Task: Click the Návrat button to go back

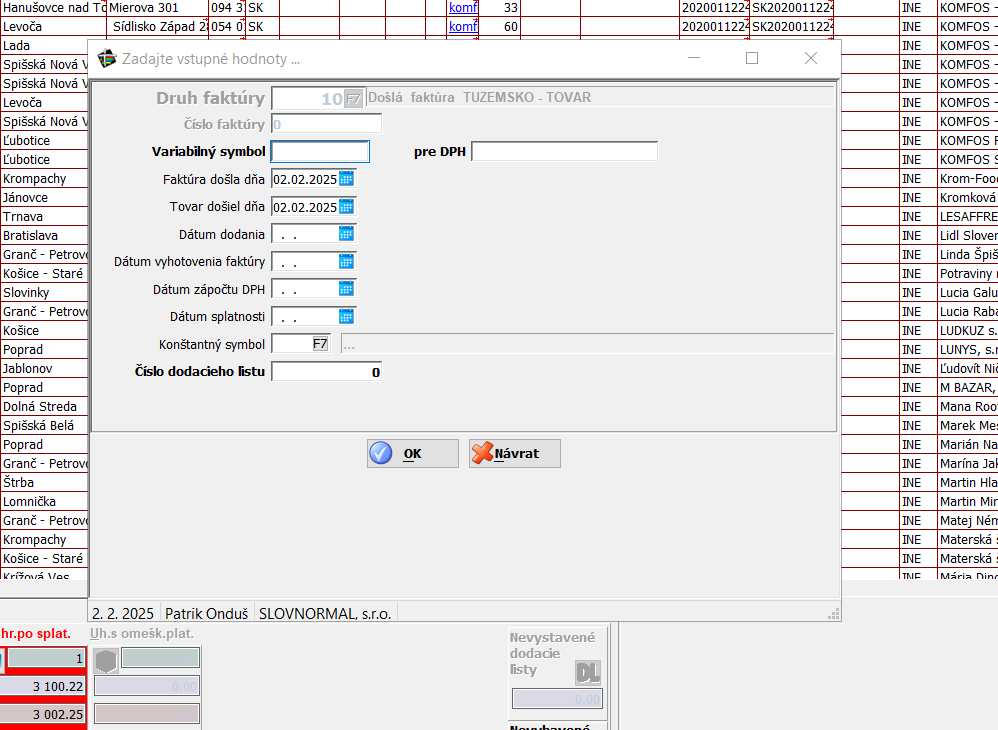Action: click(515, 453)
